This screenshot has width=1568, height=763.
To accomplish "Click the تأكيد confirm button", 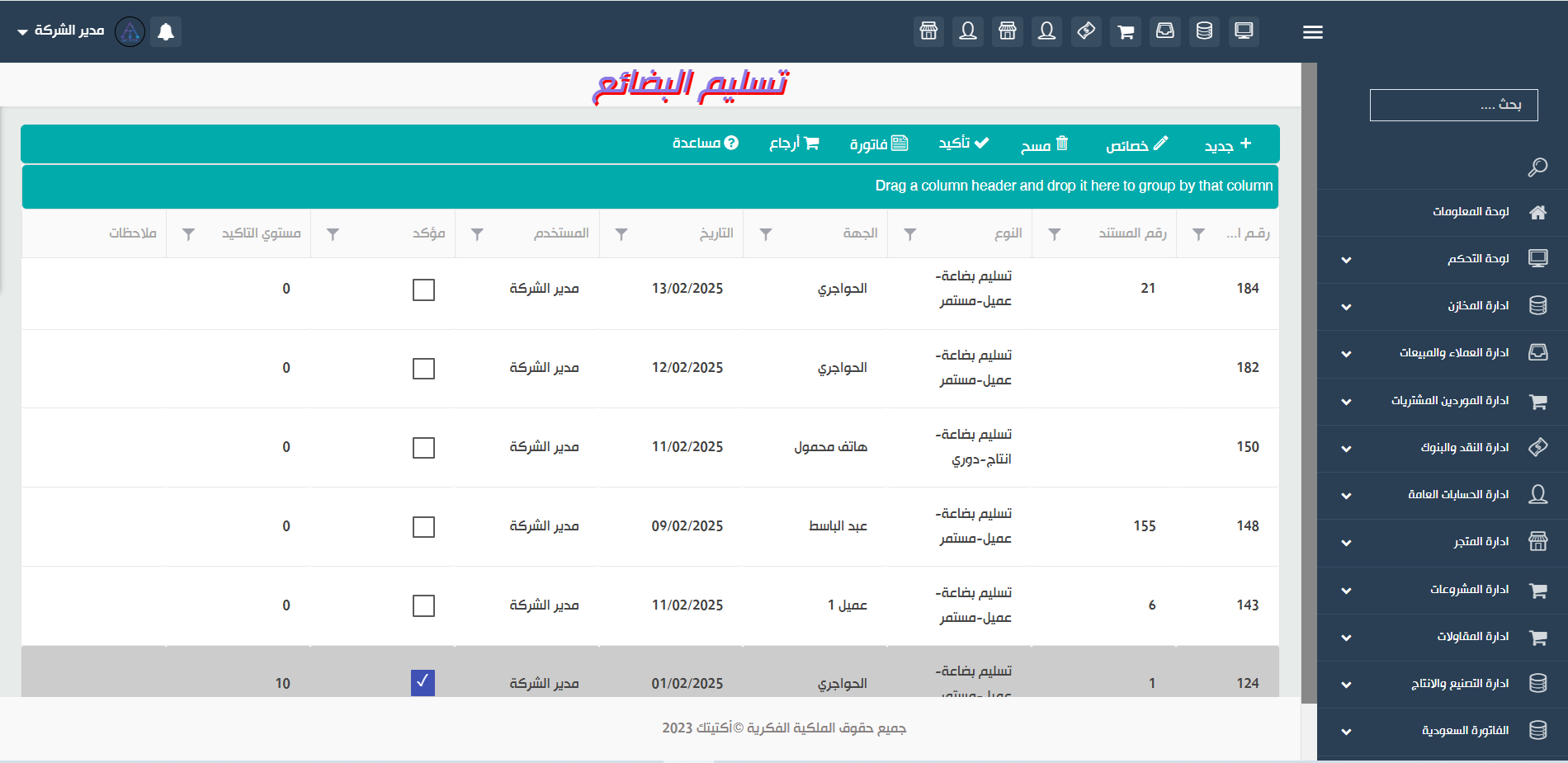I will point(963,144).
